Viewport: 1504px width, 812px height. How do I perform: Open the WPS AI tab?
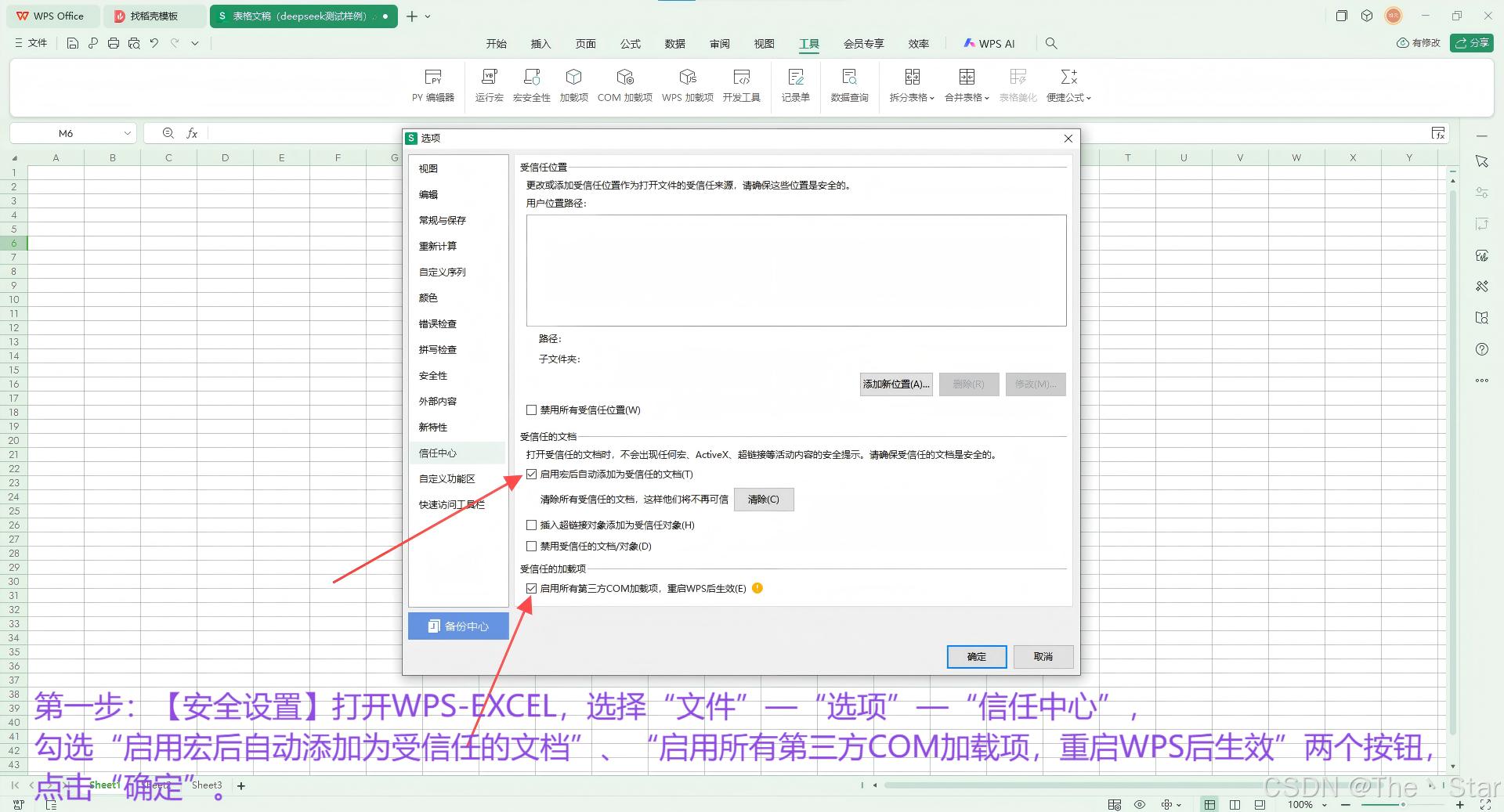tap(989, 44)
